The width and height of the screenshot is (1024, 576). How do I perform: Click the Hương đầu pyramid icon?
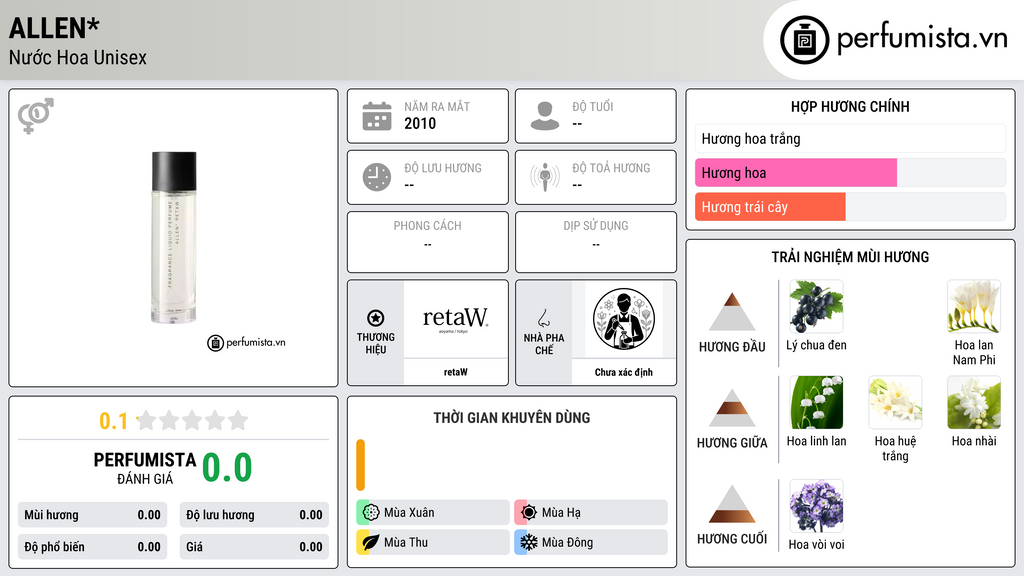coord(732,312)
